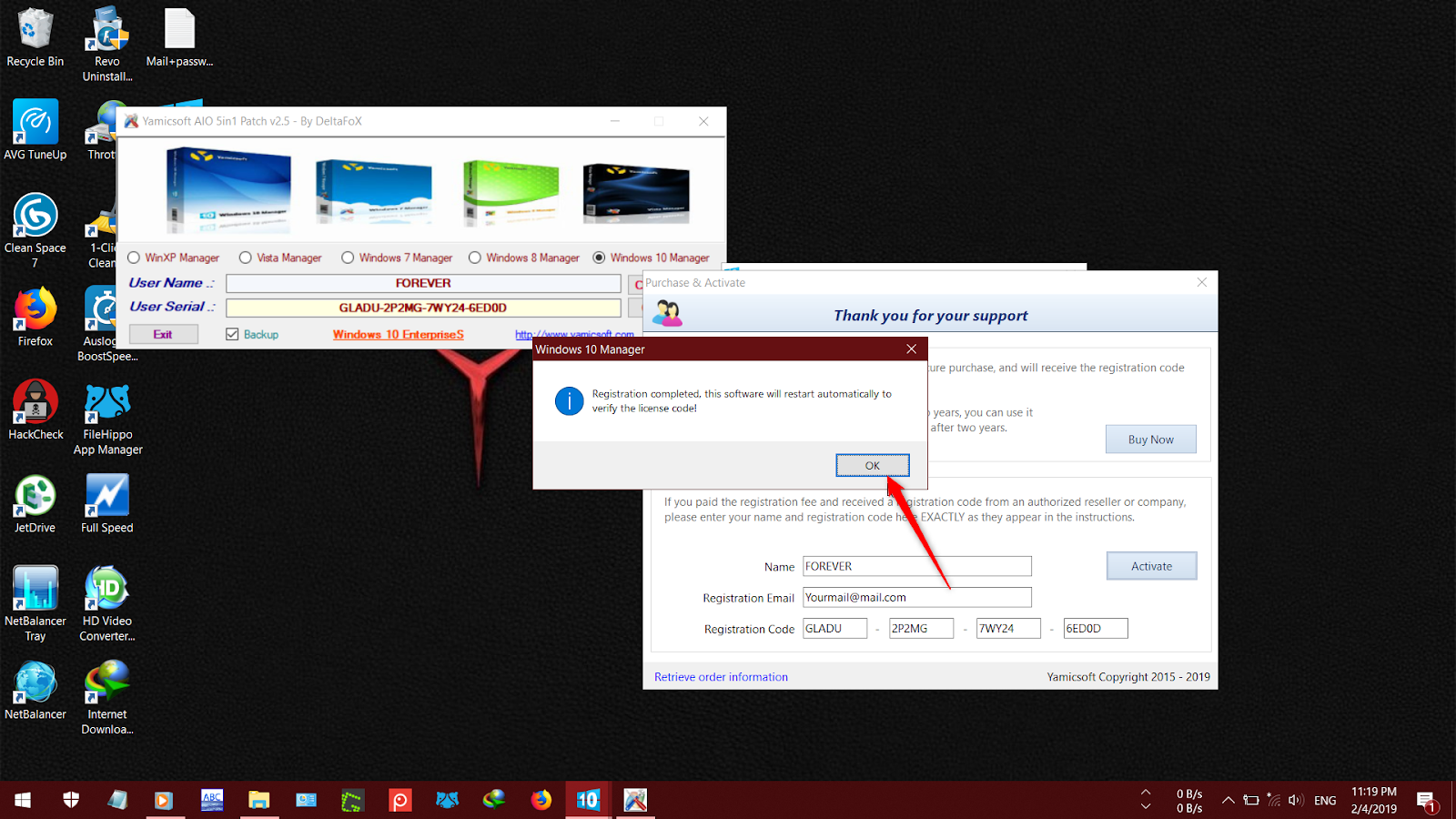Open HD Video Converter desktop icon
Screen dimensions: 1456x819
[107, 603]
